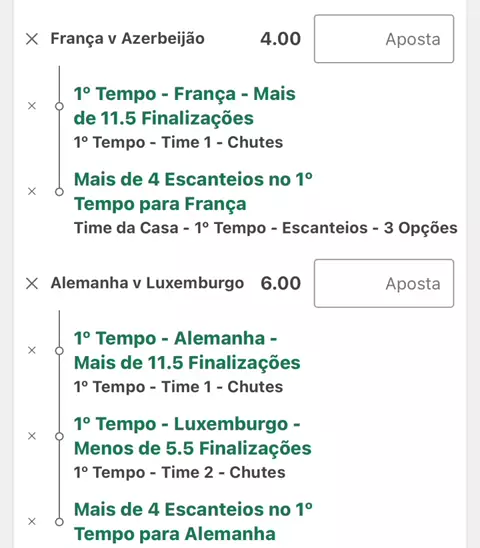Open Luxemburgo Menos de 5.5 Finalizações selection

[x=193, y=436]
